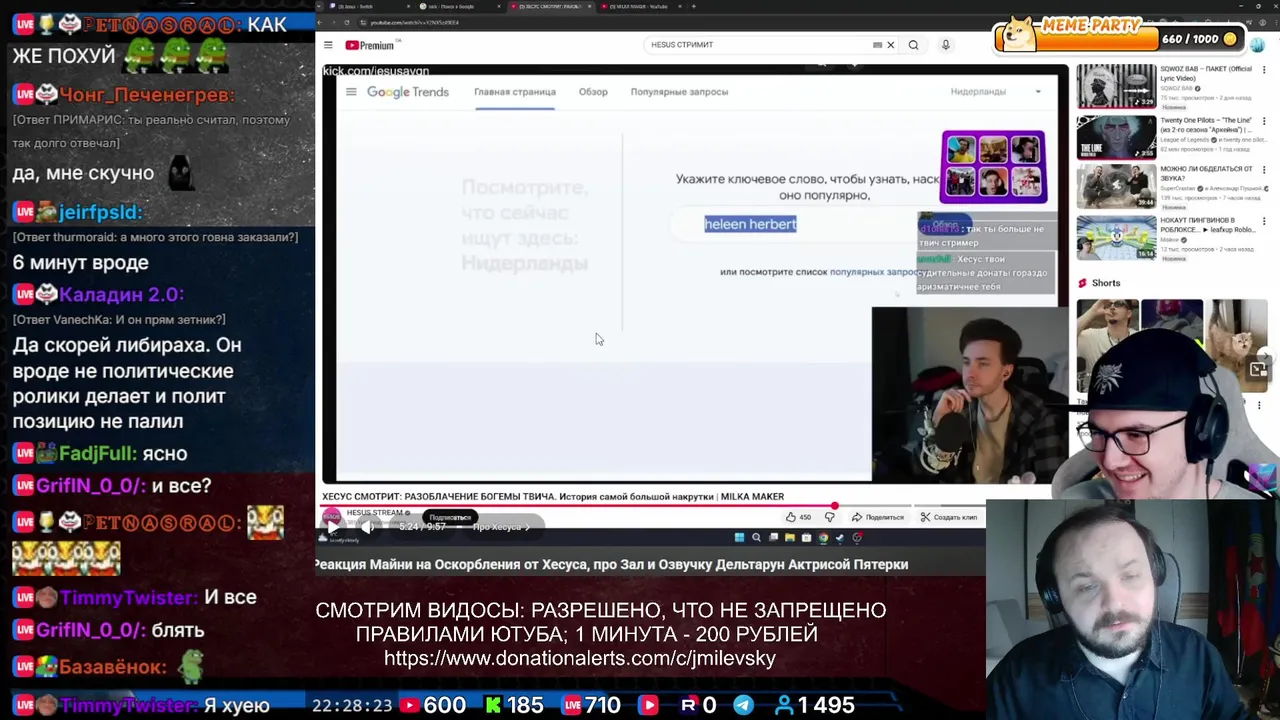The image size is (1280, 720).
Task: Open the YouTube hamburger guide menu
Action: (328, 45)
